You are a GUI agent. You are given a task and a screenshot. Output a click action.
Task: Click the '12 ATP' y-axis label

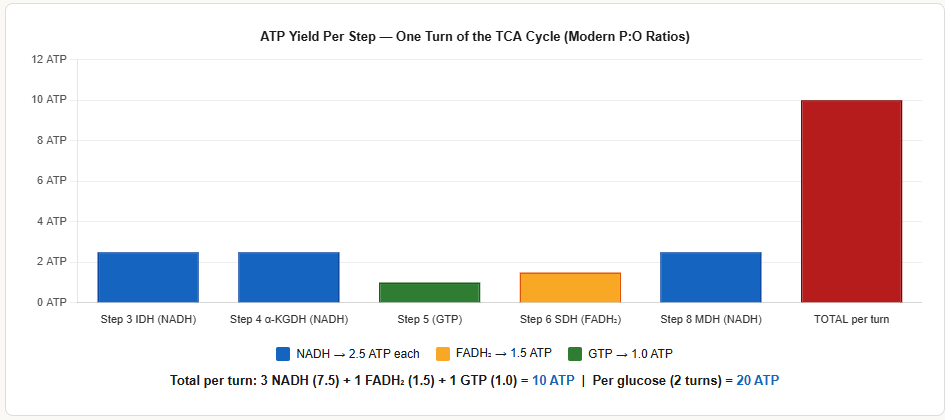pyautogui.click(x=49, y=60)
